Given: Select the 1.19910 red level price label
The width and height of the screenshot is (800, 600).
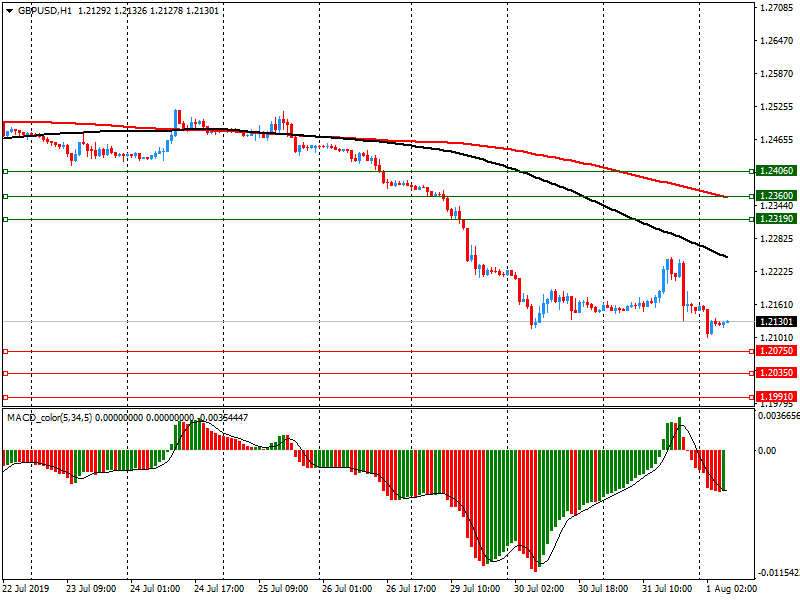Looking at the screenshot, I should click(776, 397).
